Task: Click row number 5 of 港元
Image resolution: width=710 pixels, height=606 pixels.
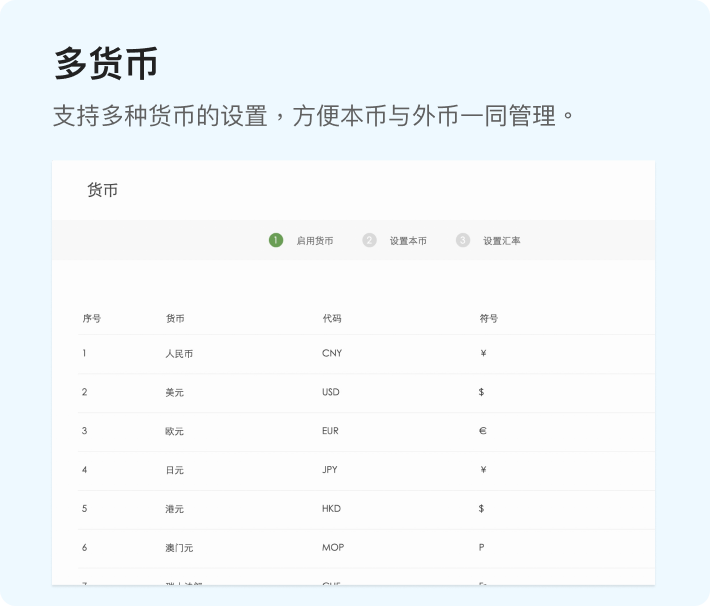Action: [x=85, y=509]
